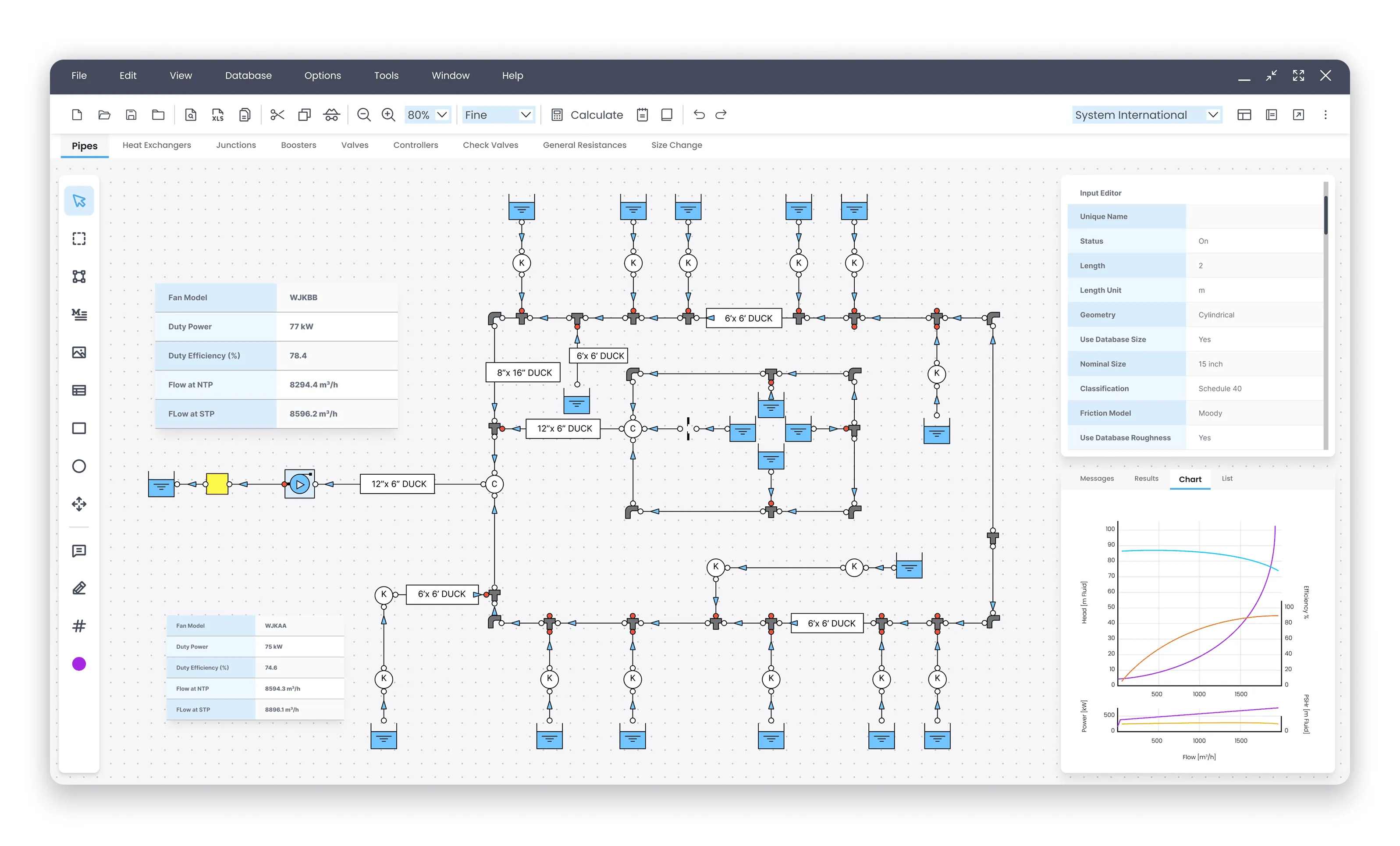Select the insert image tool
Image resolution: width=1400 pixels, height=846 pixels.
click(79, 352)
